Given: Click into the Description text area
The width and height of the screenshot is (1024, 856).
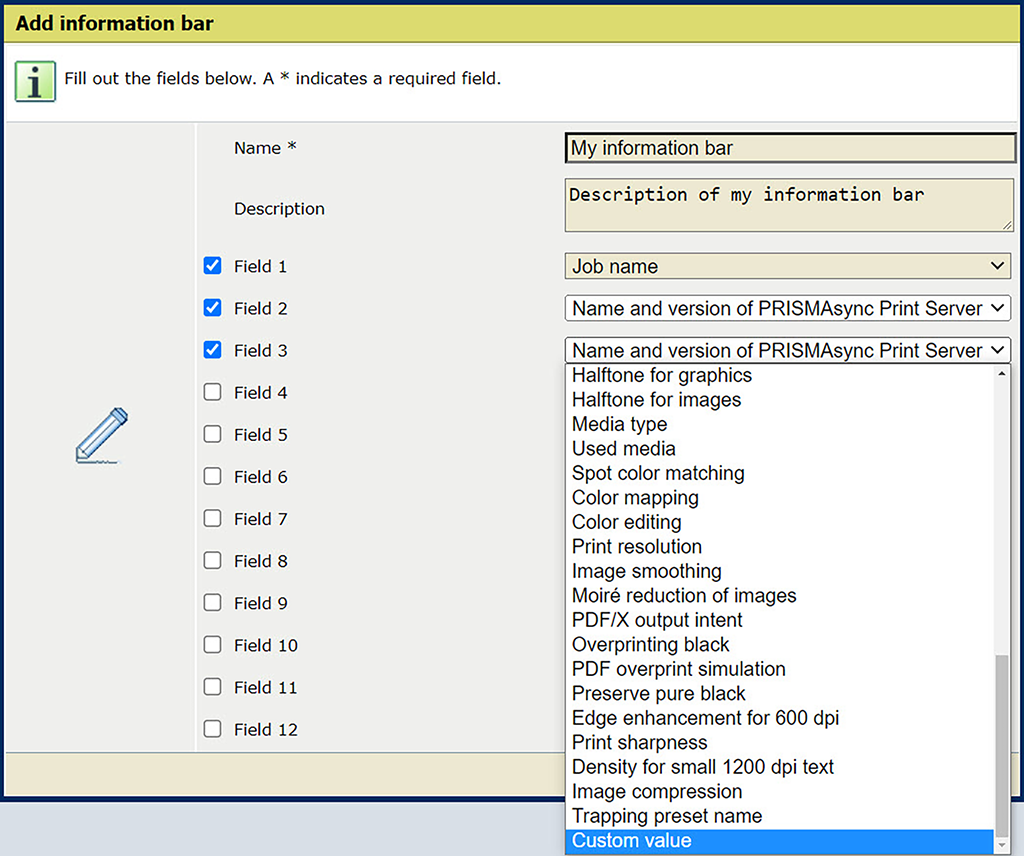Looking at the screenshot, I should point(790,205).
